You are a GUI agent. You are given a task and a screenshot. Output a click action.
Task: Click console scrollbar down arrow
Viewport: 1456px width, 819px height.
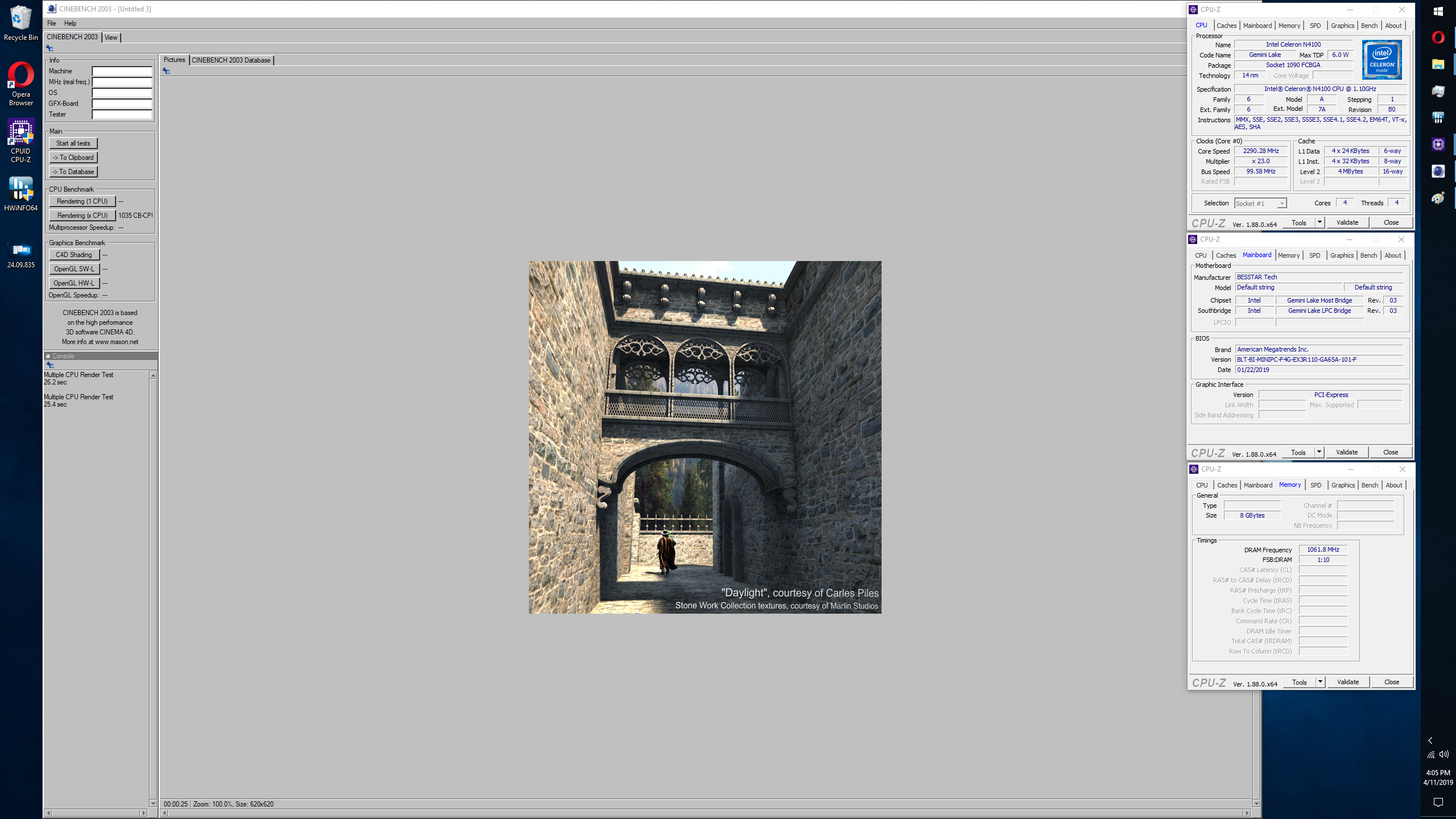click(153, 803)
